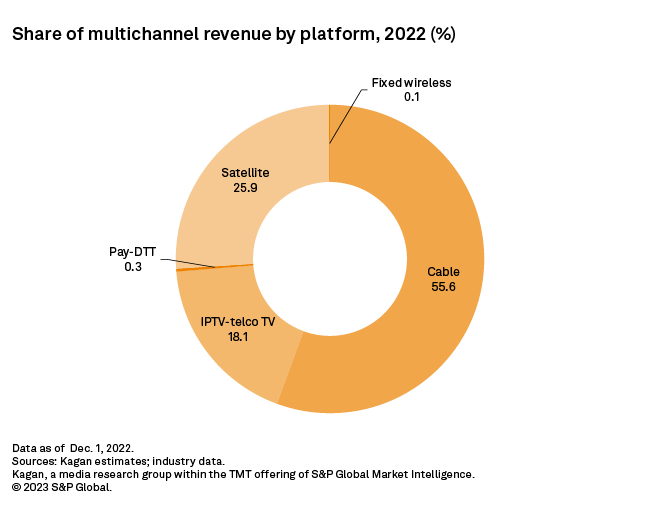
Task: Select the IPTV-telco TV label
Action: 240,322
